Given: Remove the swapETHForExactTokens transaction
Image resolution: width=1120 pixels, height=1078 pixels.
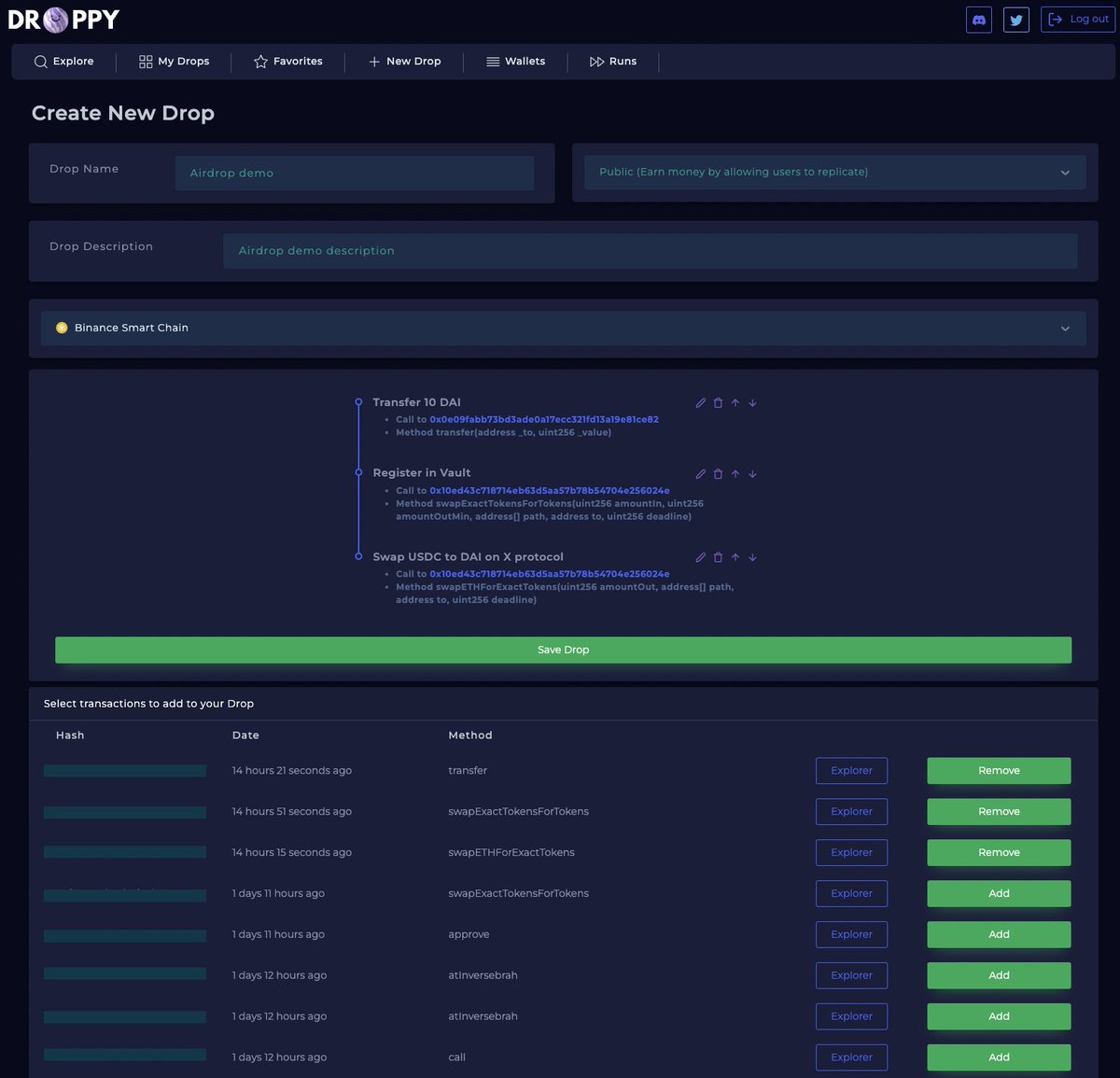Looking at the screenshot, I should click(999, 853).
